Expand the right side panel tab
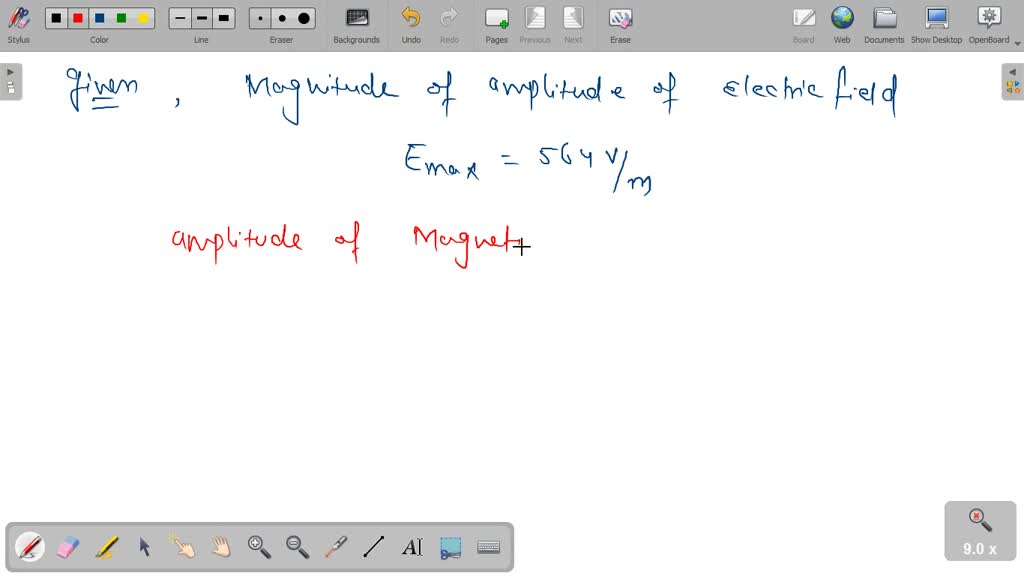 [x=1012, y=82]
